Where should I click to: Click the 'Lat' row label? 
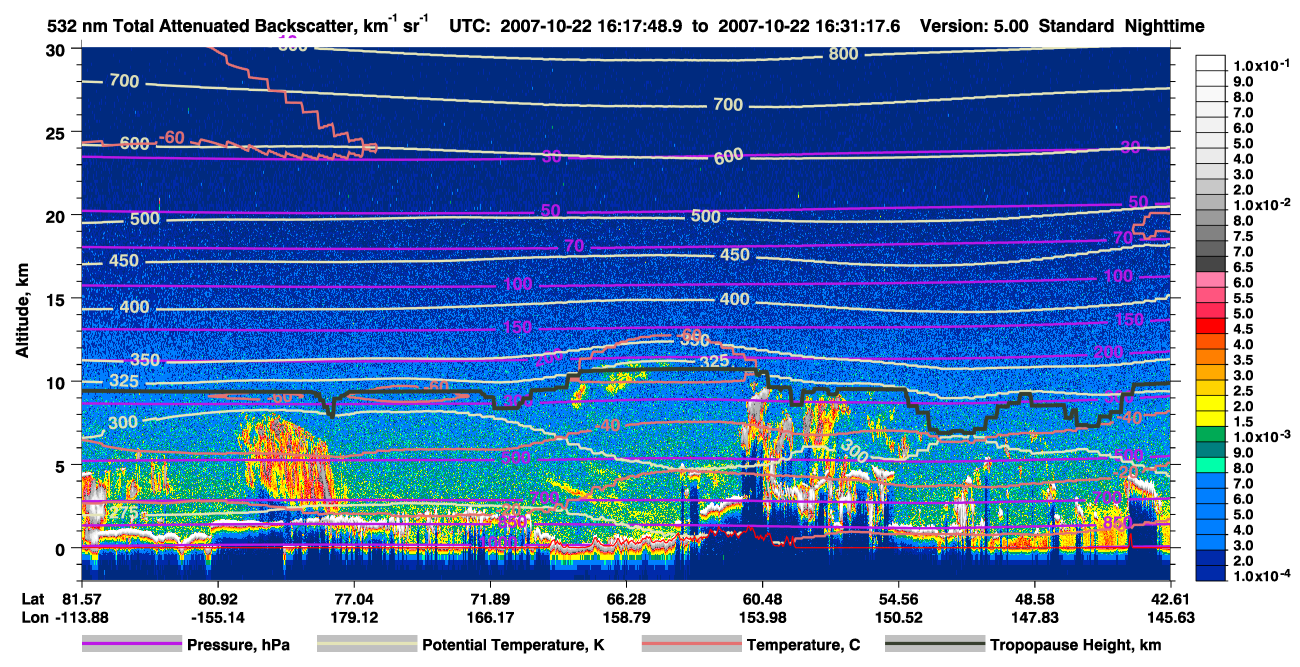[31, 598]
